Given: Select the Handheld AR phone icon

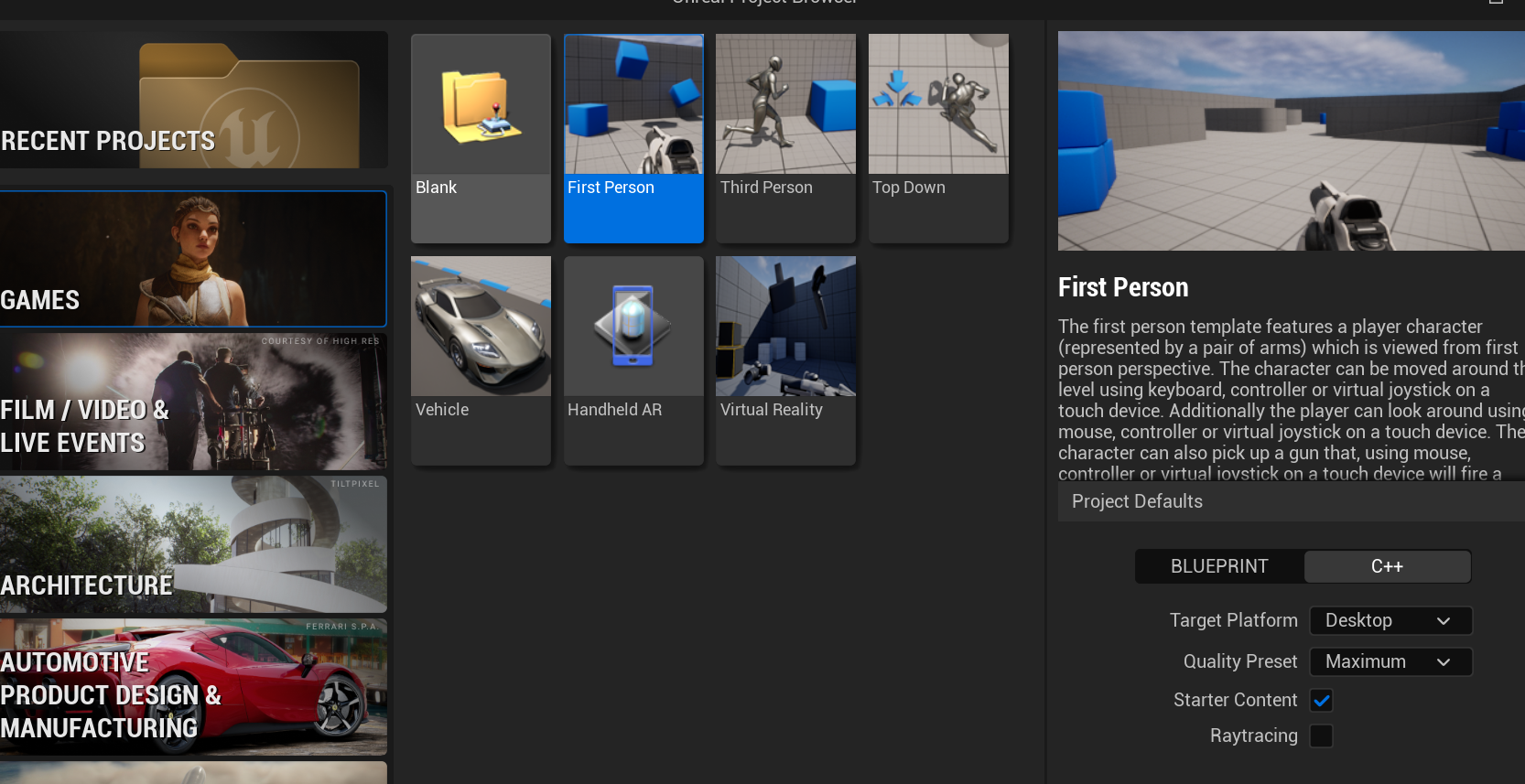Looking at the screenshot, I should [633, 327].
